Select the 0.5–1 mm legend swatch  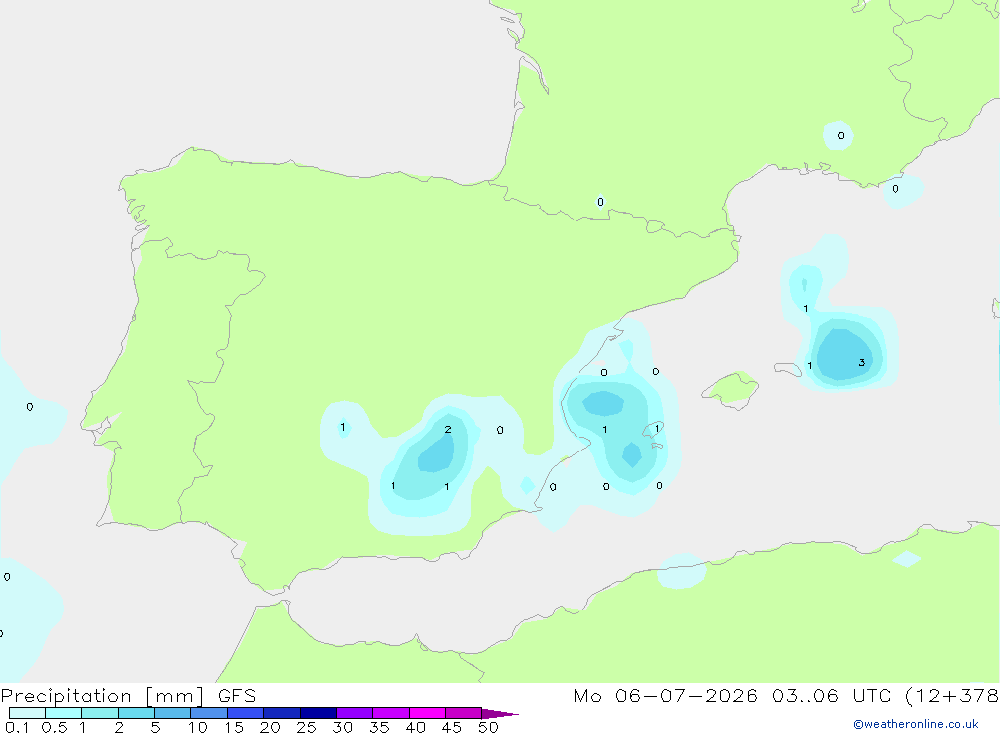[63, 713]
